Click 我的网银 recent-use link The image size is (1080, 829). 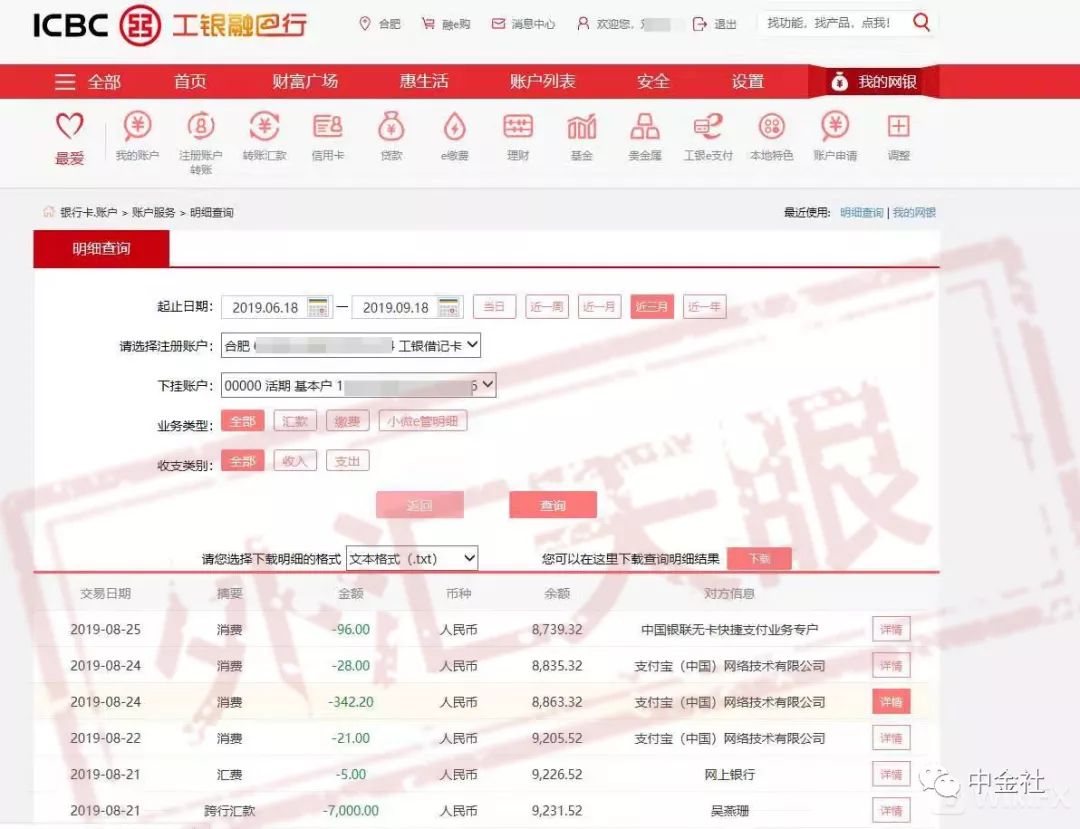[914, 213]
